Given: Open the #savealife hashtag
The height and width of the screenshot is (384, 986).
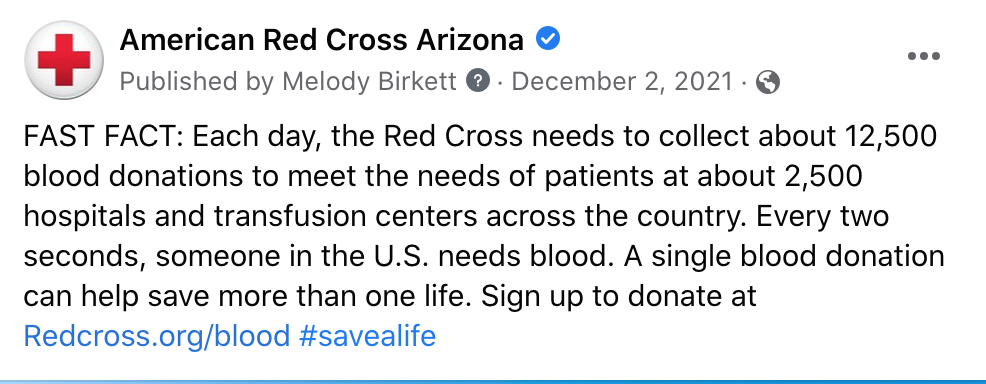Looking at the screenshot, I should (368, 336).
